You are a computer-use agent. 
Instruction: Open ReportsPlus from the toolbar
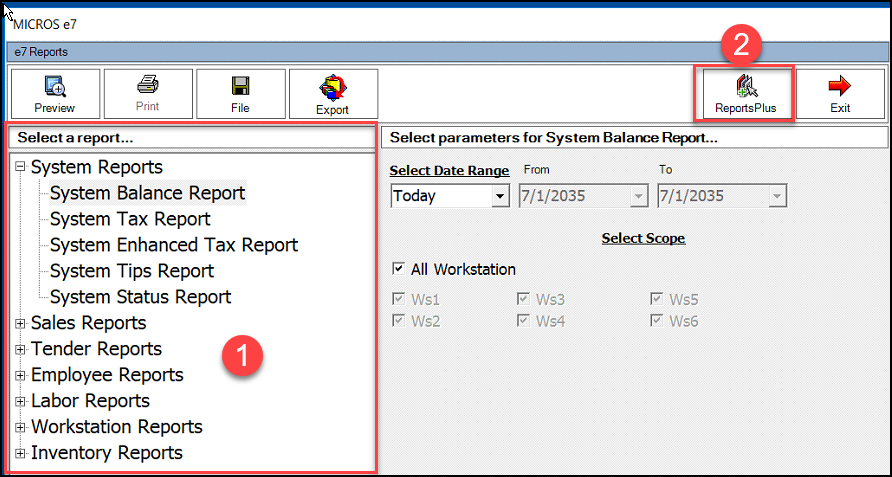point(745,87)
